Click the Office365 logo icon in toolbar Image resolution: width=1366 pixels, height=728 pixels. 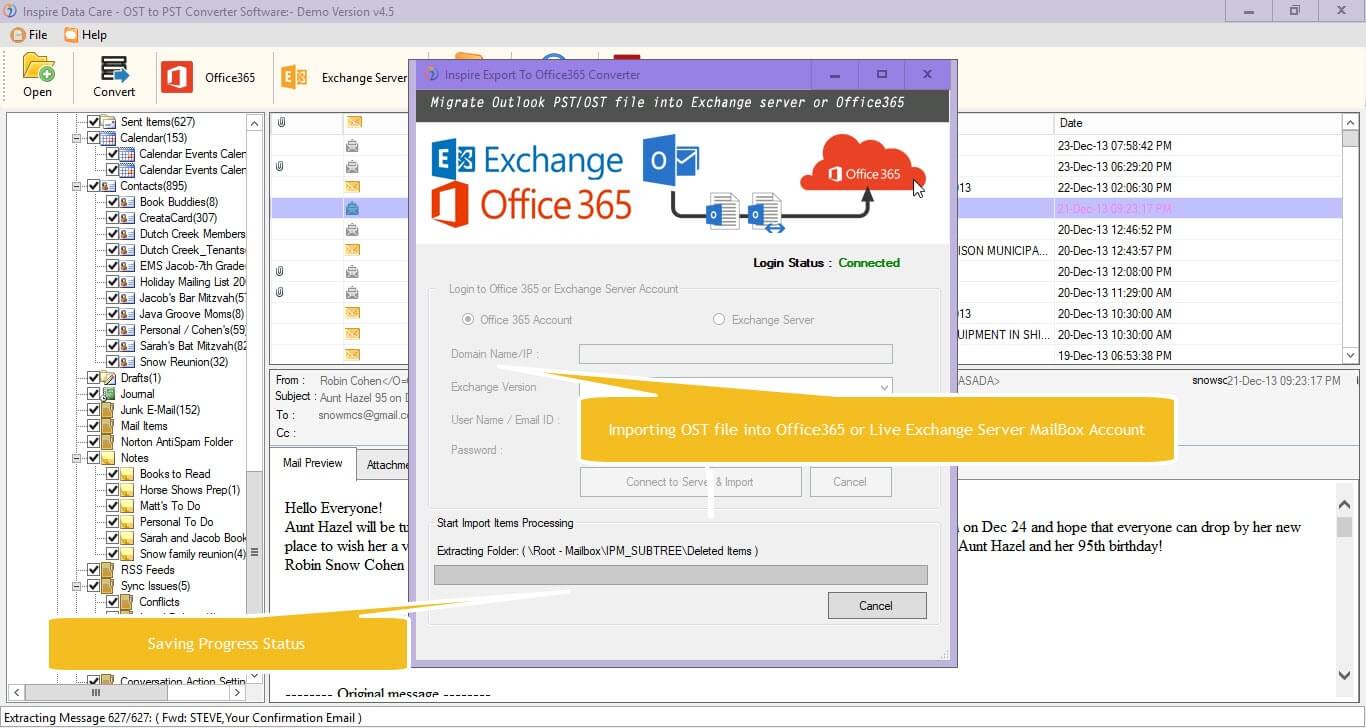tap(176, 77)
